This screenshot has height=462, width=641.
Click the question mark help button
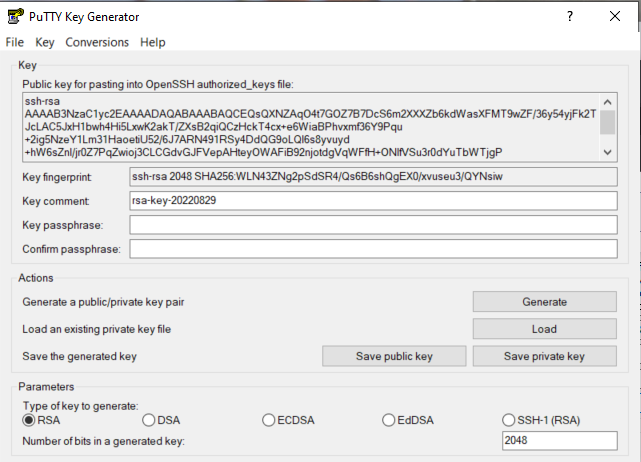point(570,16)
